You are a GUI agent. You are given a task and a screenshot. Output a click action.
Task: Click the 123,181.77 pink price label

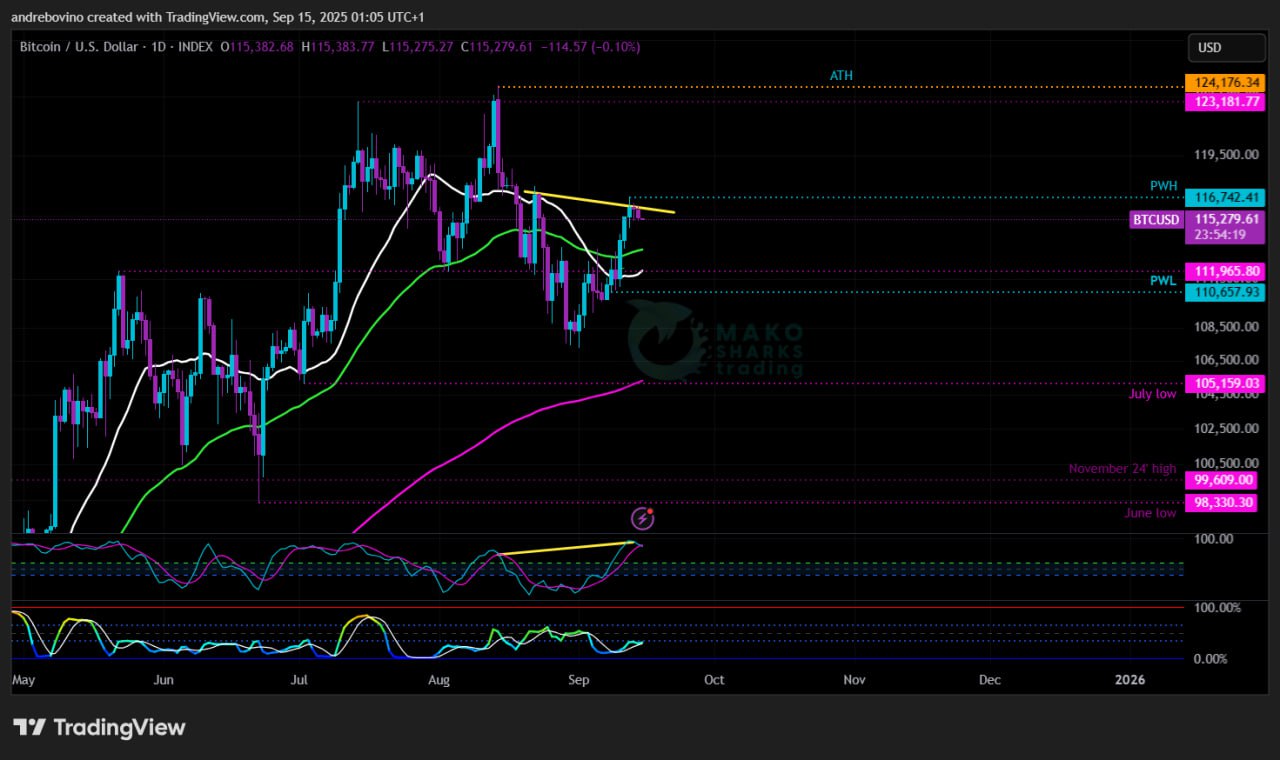[1224, 102]
